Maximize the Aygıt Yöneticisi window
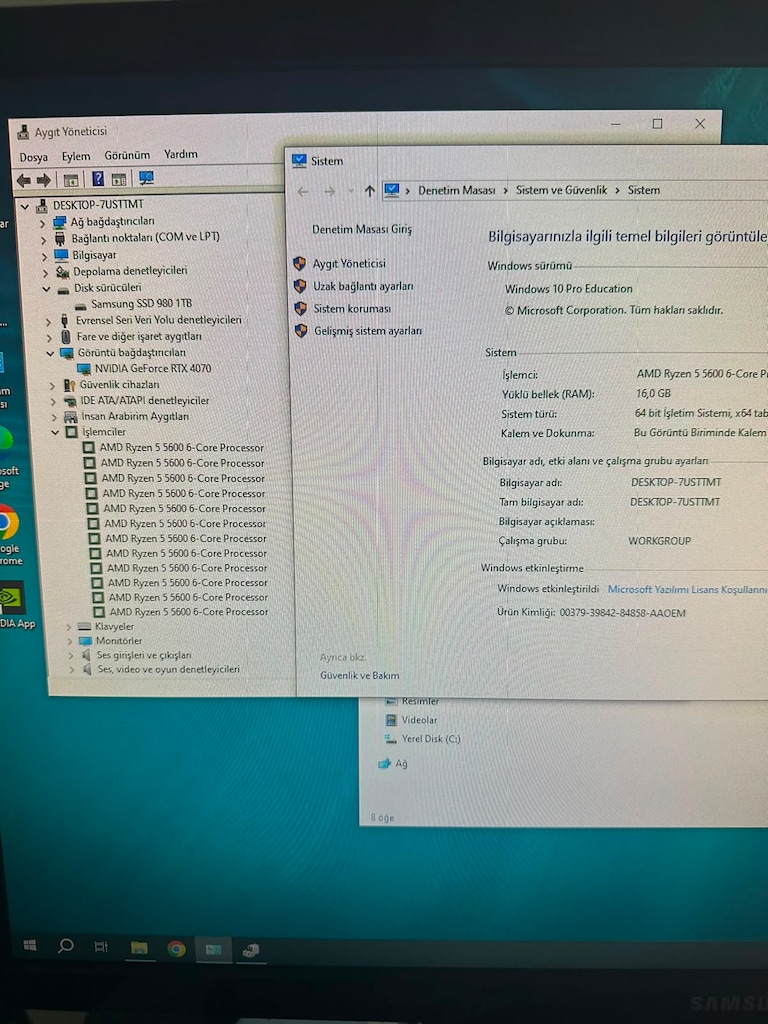This screenshot has height=1024, width=768. coord(658,123)
